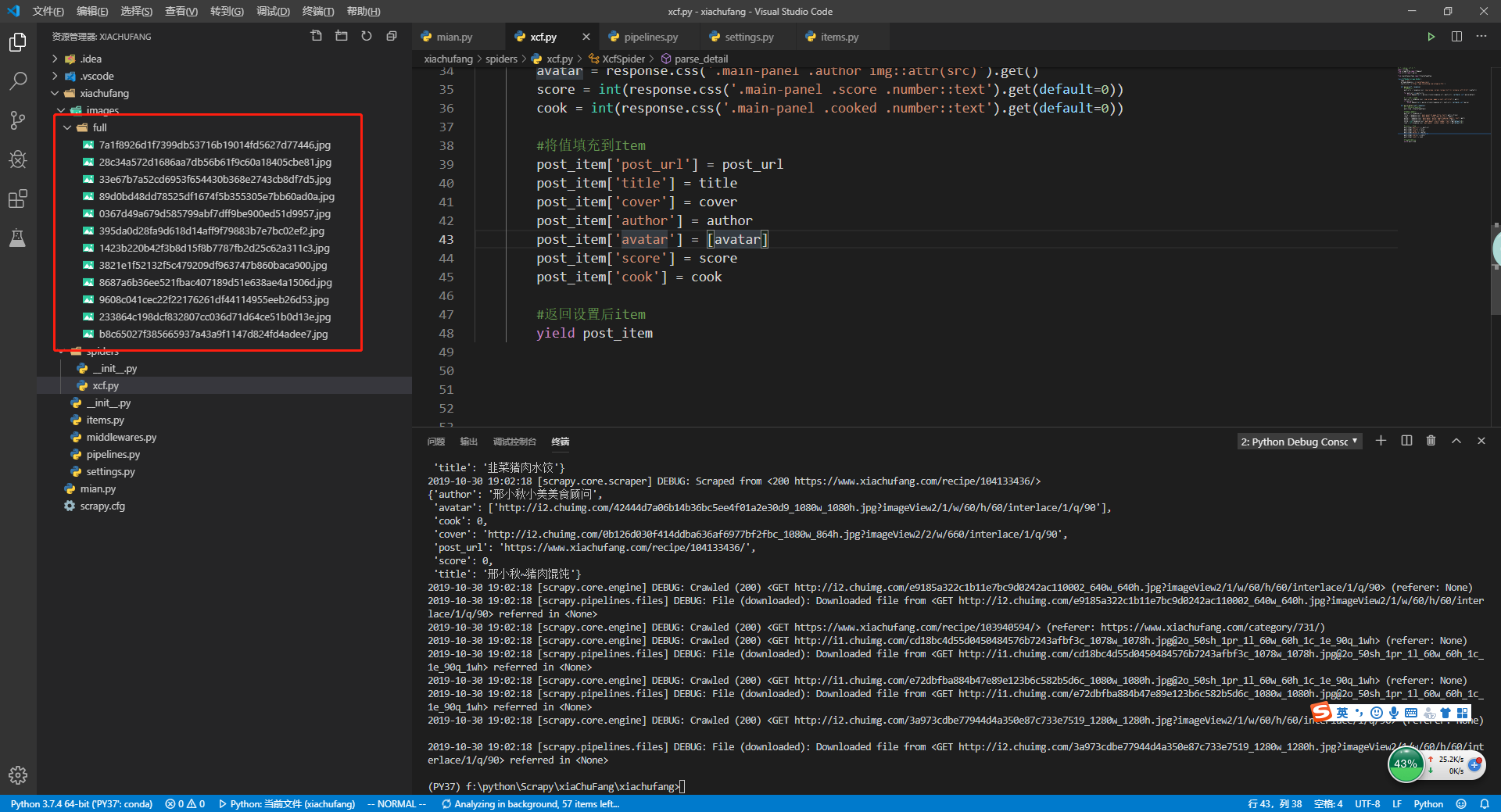
Task: Split the terminal panel
Action: point(1406,441)
